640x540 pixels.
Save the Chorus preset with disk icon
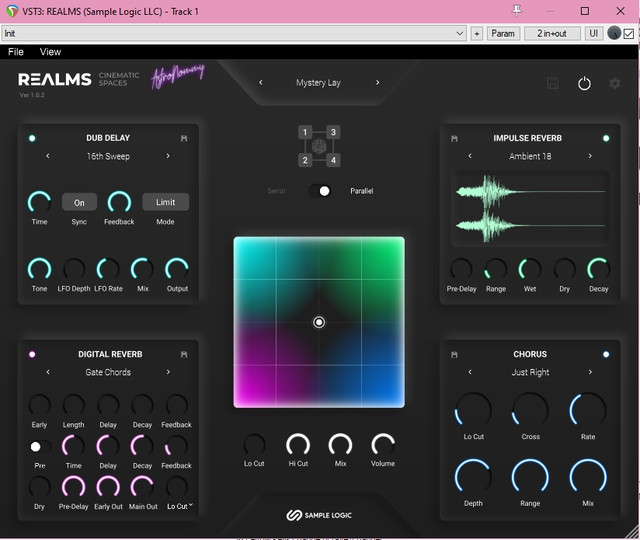[x=454, y=354]
